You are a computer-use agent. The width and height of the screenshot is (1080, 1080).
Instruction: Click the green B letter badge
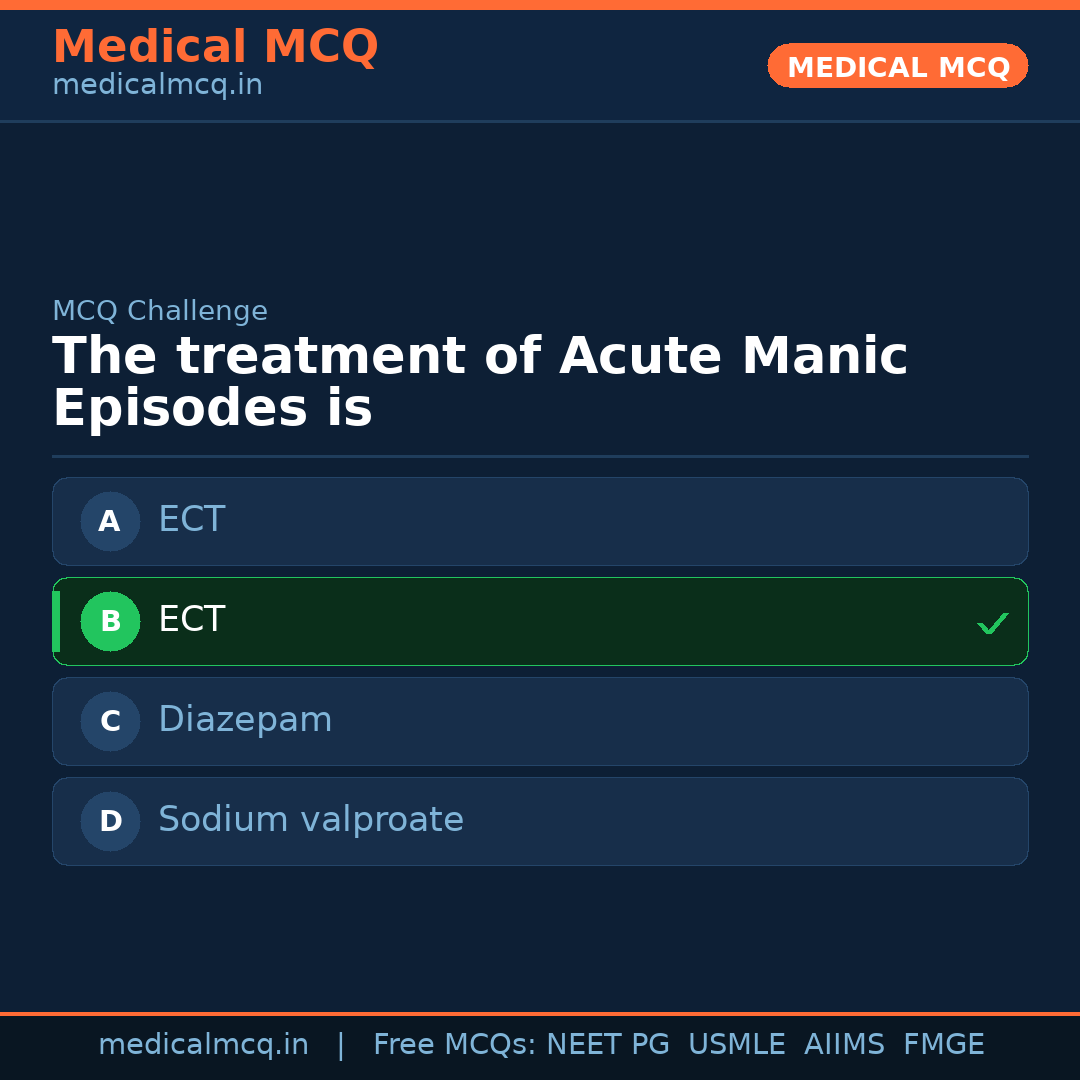110,621
